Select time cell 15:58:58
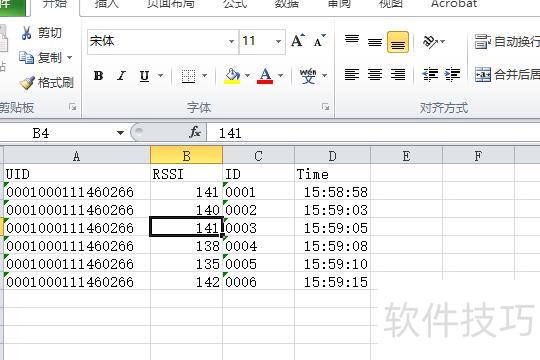This screenshot has width=540, height=360. (x=332, y=192)
